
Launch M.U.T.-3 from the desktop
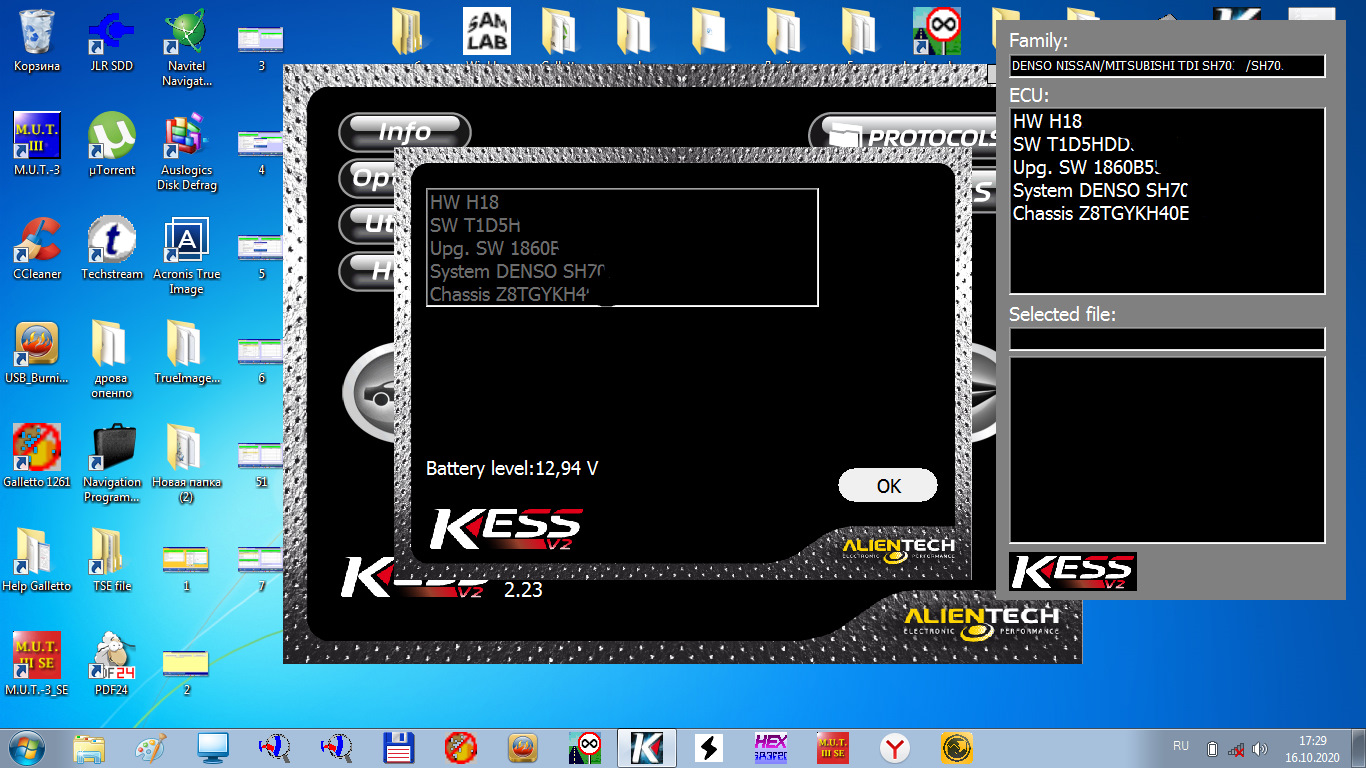point(37,145)
